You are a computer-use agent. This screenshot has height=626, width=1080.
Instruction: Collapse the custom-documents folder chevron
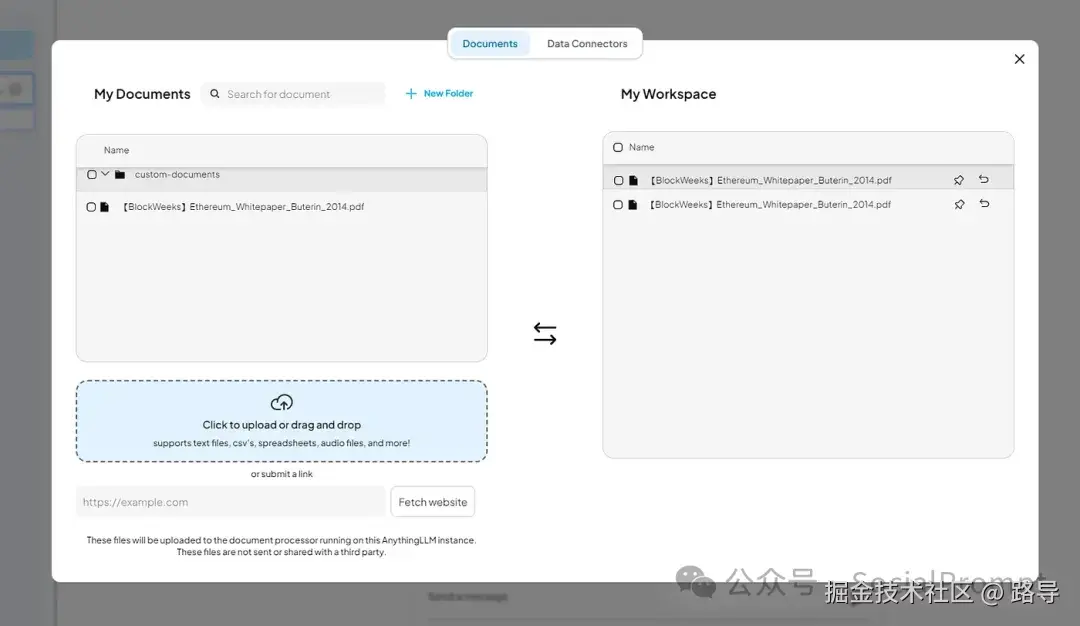105,174
